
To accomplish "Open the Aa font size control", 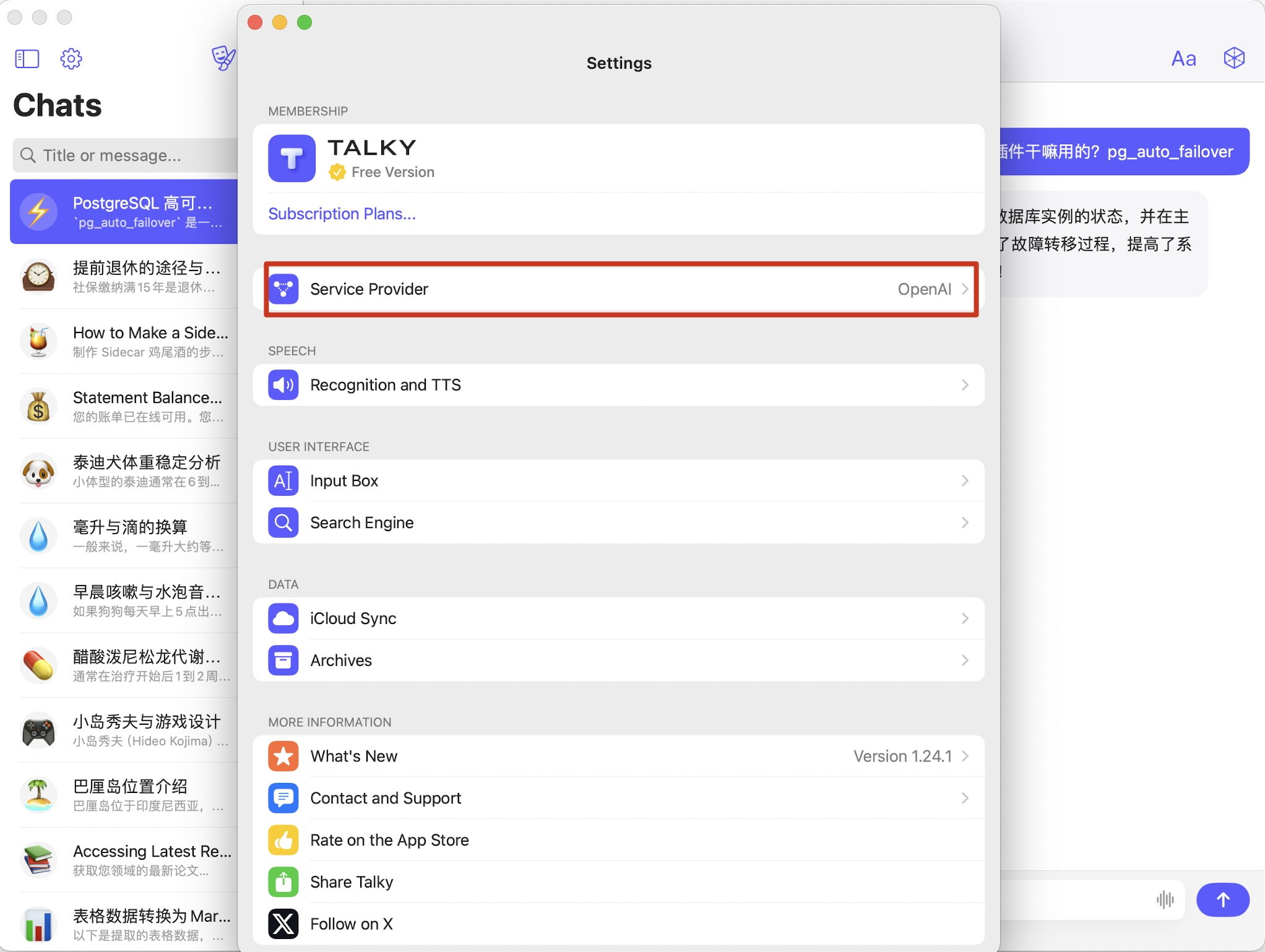I will (1183, 59).
